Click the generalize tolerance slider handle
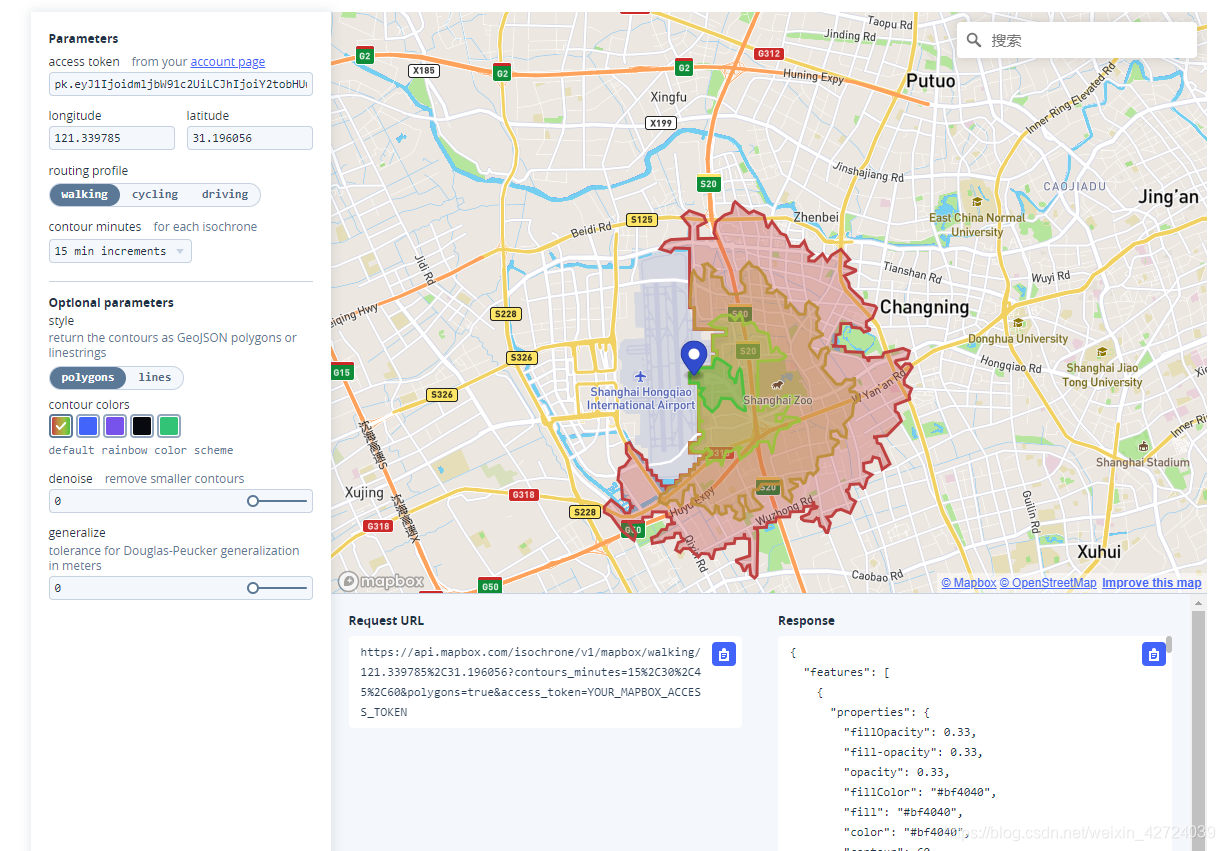The width and height of the screenshot is (1225, 851). coord(253,588)
